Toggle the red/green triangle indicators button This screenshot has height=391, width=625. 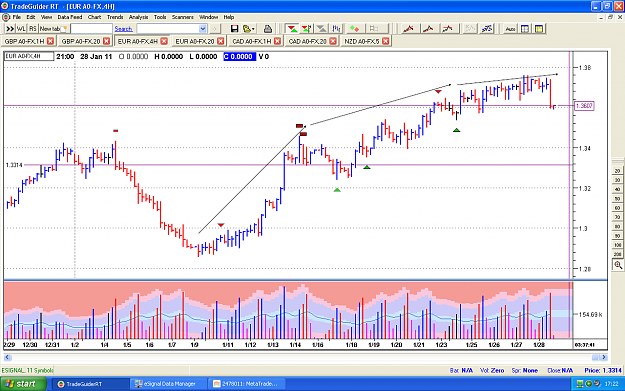292,29
